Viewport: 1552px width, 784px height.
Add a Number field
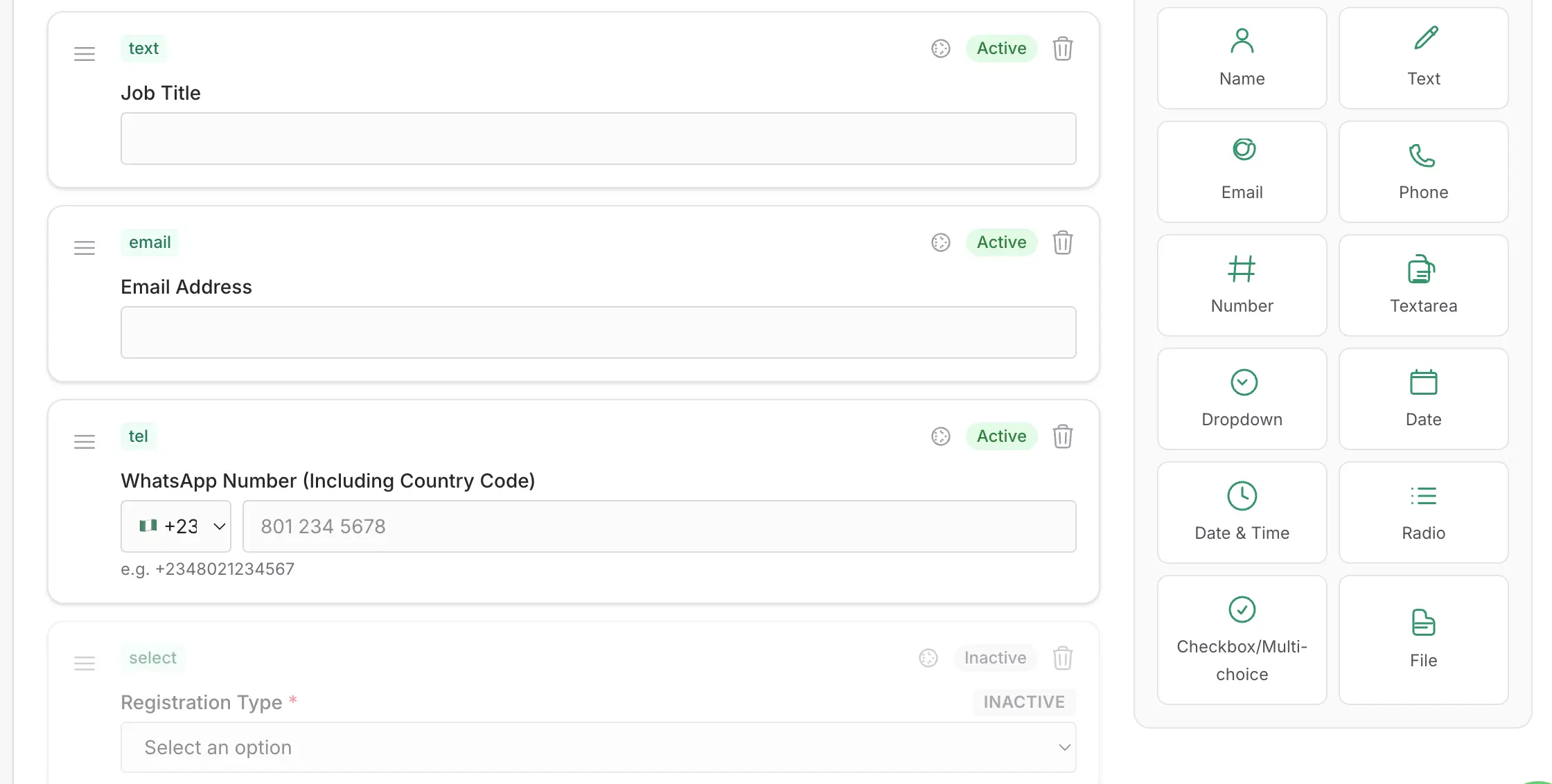(x=1242, y=285)
